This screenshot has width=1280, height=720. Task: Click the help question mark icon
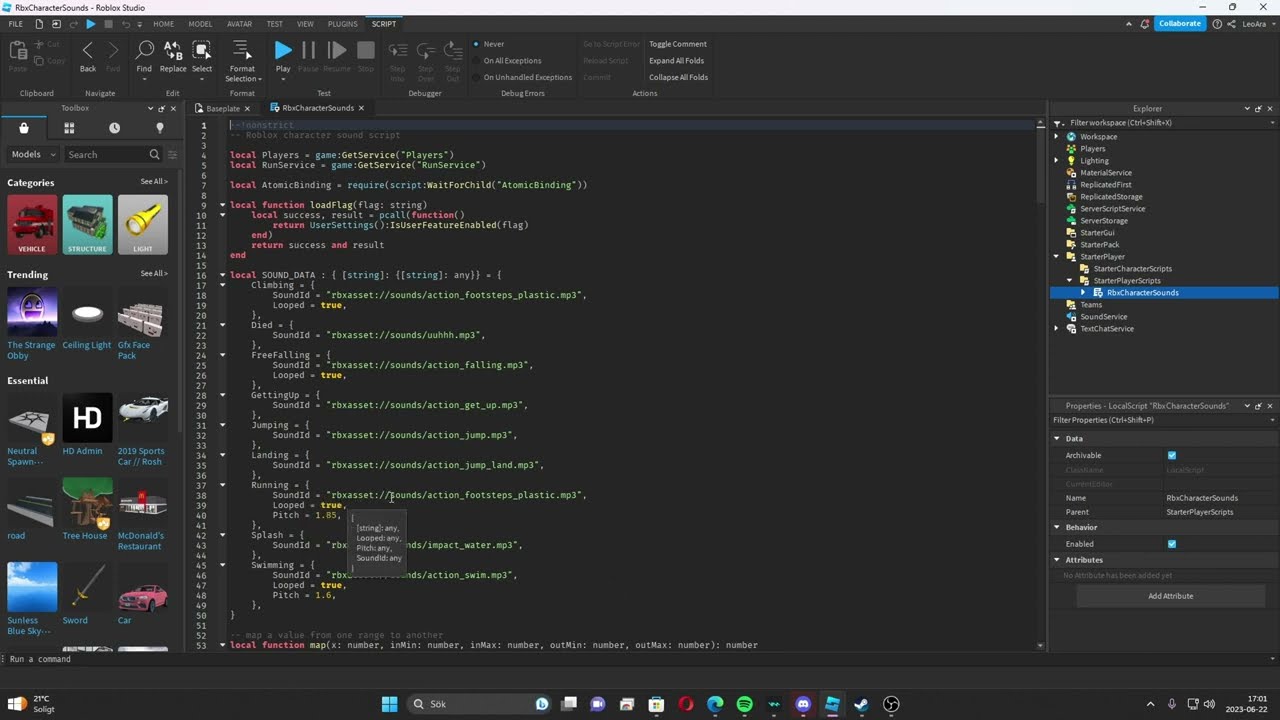coord(1217,24)
